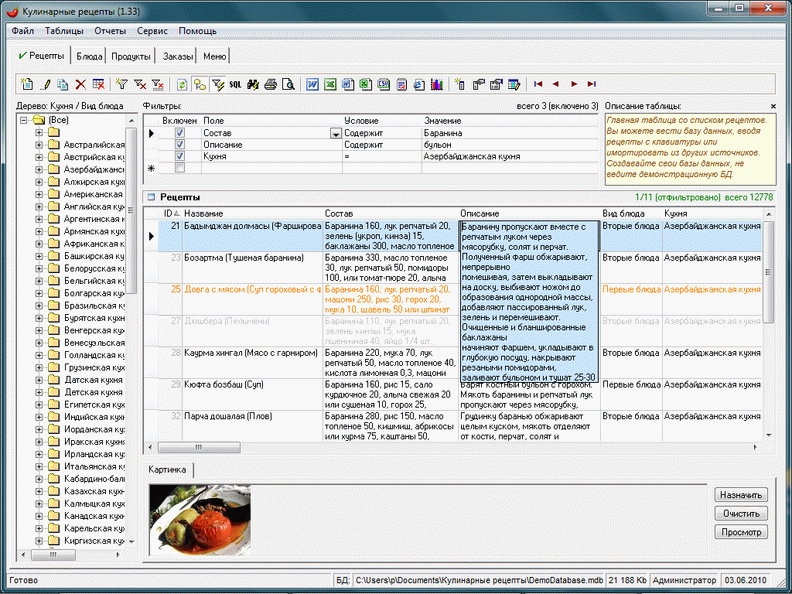Open the colorful bar chart icon
This screenshot has width=792, height=594.
437,85
